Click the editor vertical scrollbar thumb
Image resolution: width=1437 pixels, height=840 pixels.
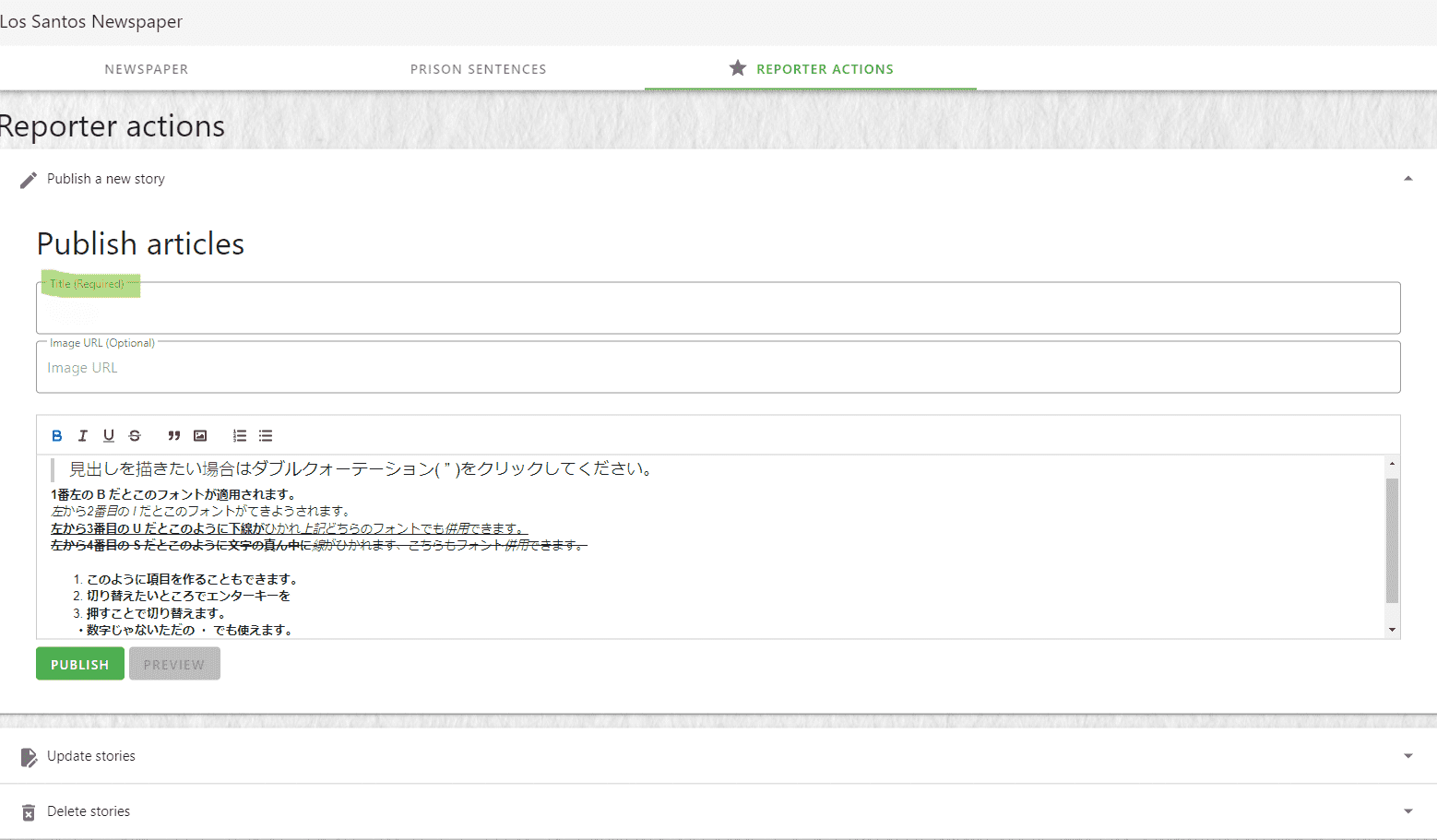[x=1392, y=540]
